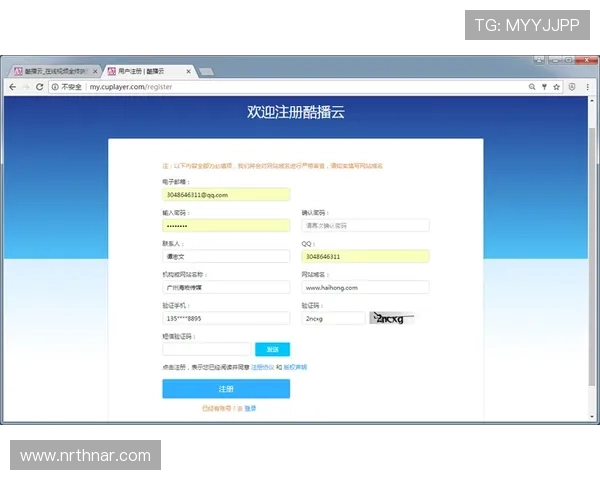The height and width of the screenshot is (480, 600).
Task: Click the address bar URL my.cuplayer.com/register
Action: point(130,87)
